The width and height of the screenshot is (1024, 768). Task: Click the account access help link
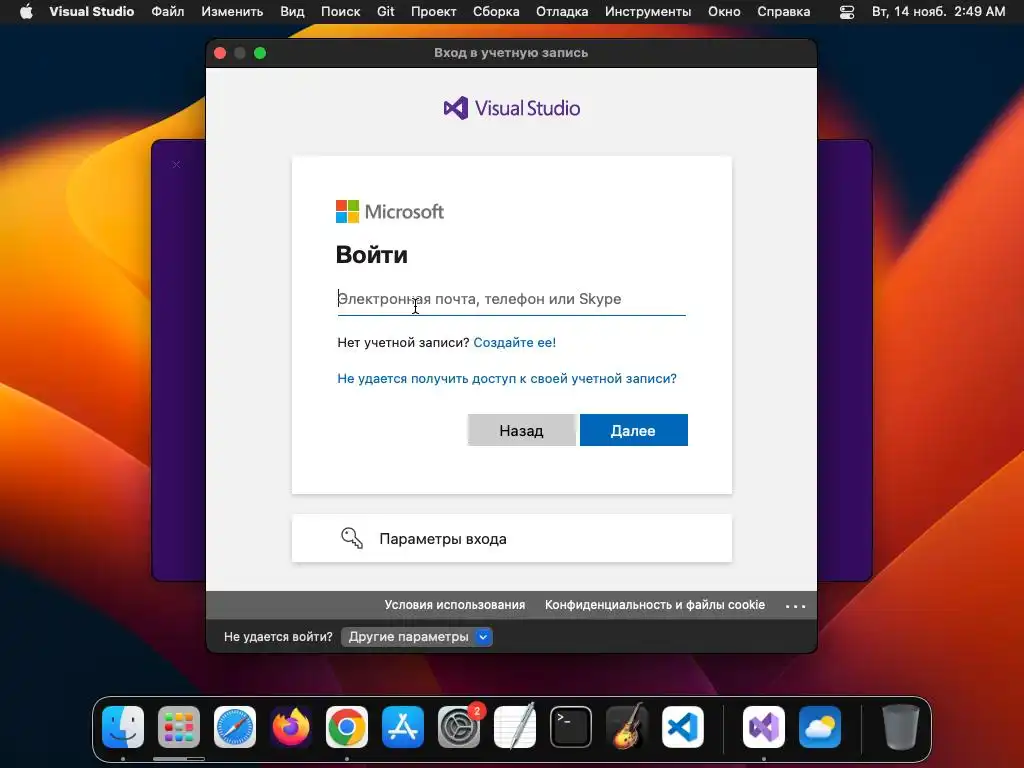pos(507,379)
